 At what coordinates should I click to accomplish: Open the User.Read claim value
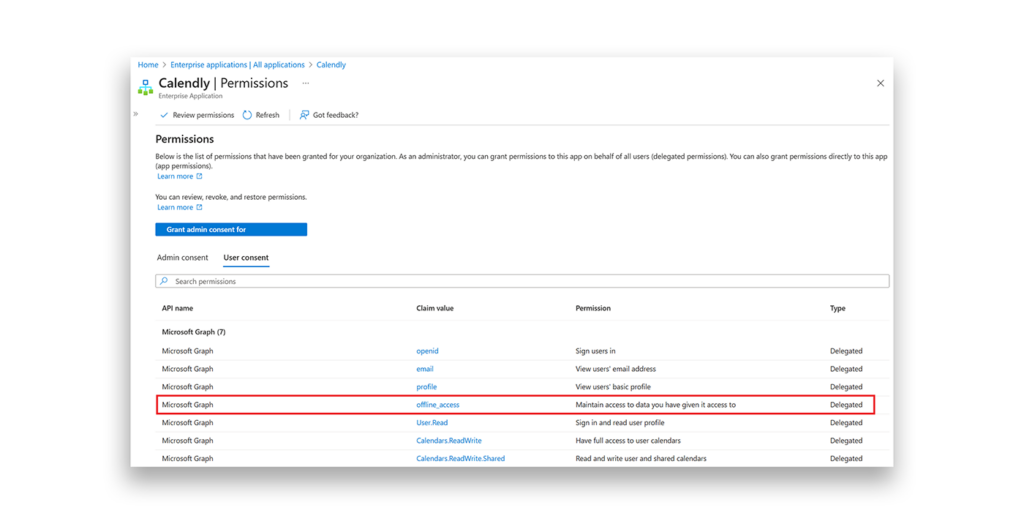pos(432,423)
